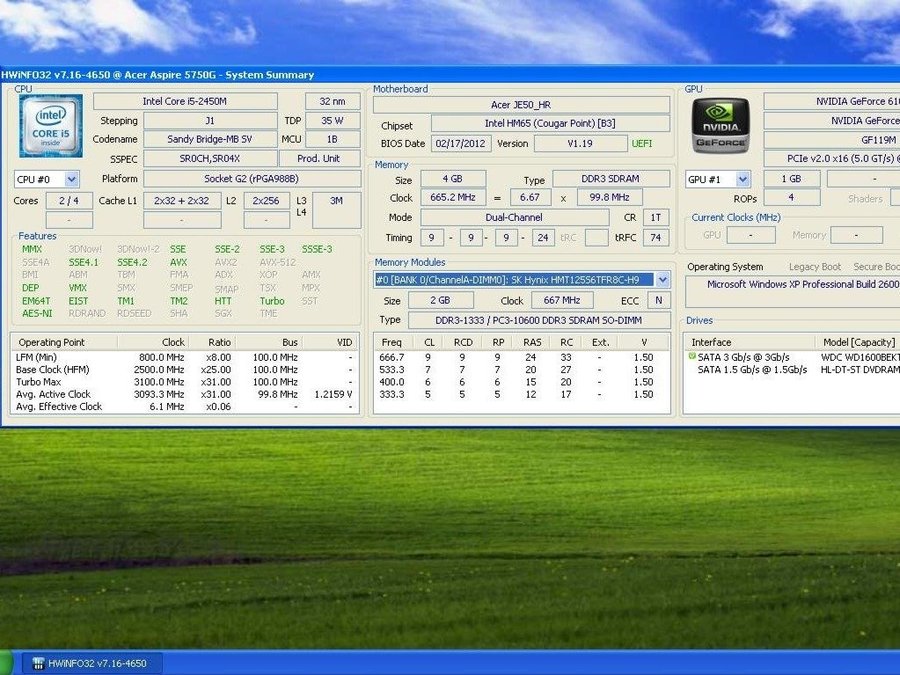Image resolution: width=900 pixels, height=675 pixels.
Task: Click HWiNFO32 v7.16-4650 taskbar button
Action: tap(92, 664)
